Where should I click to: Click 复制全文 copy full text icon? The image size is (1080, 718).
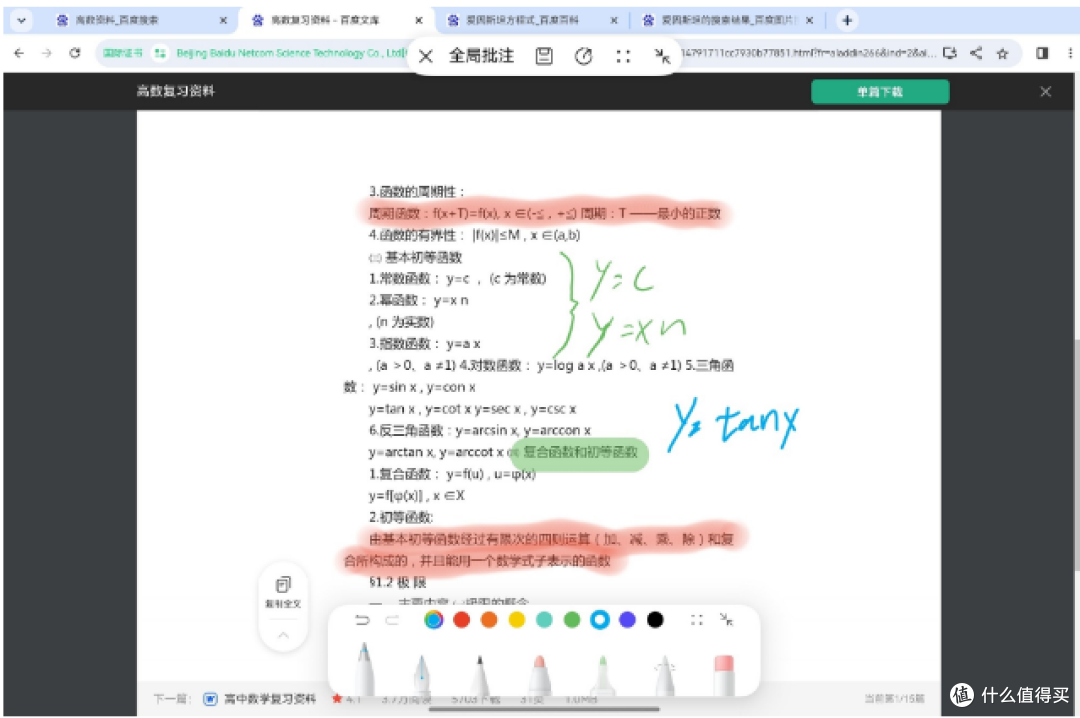(x=283, y=592)
